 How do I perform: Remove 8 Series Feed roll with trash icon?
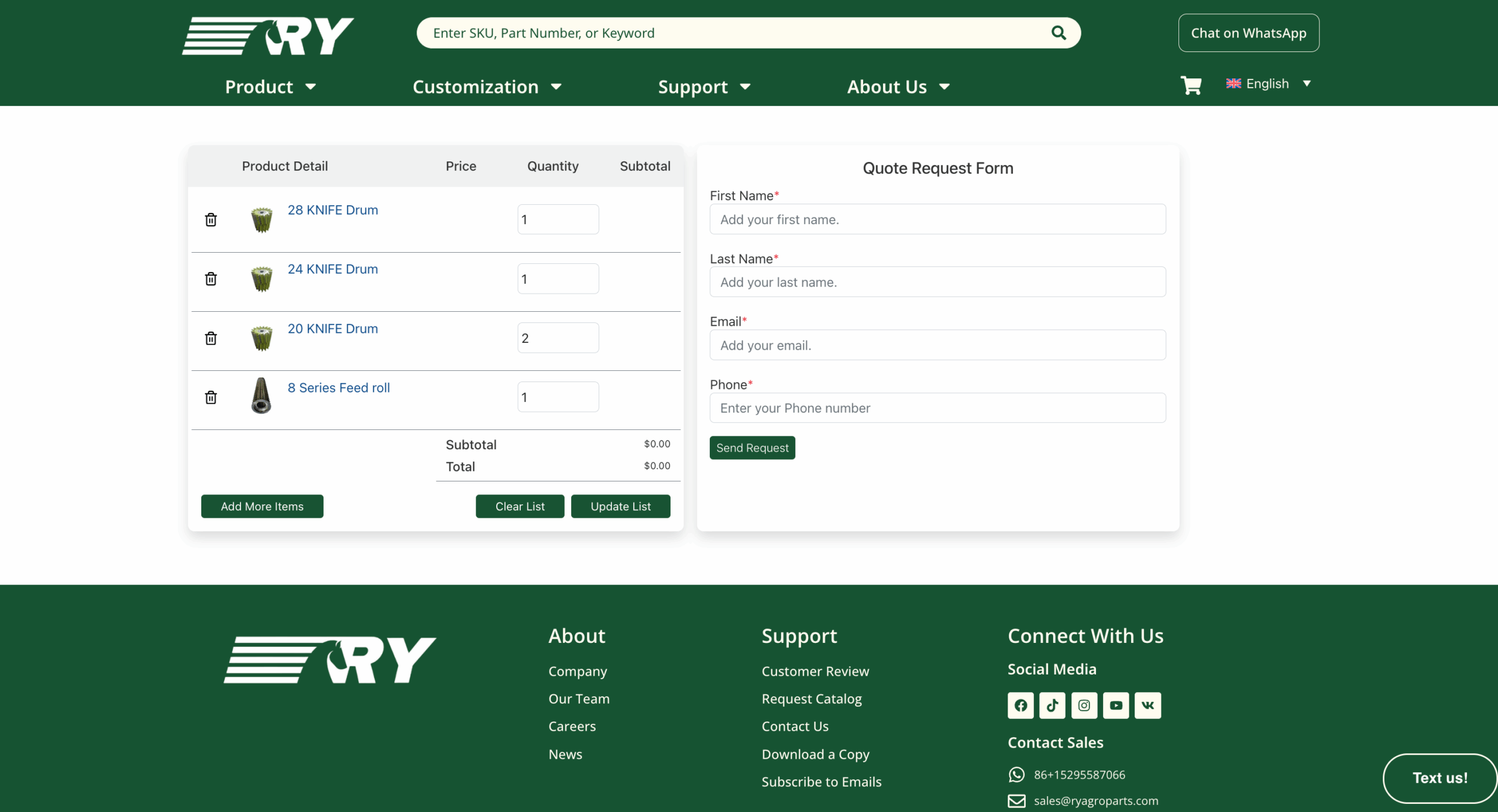click(211, 397)
